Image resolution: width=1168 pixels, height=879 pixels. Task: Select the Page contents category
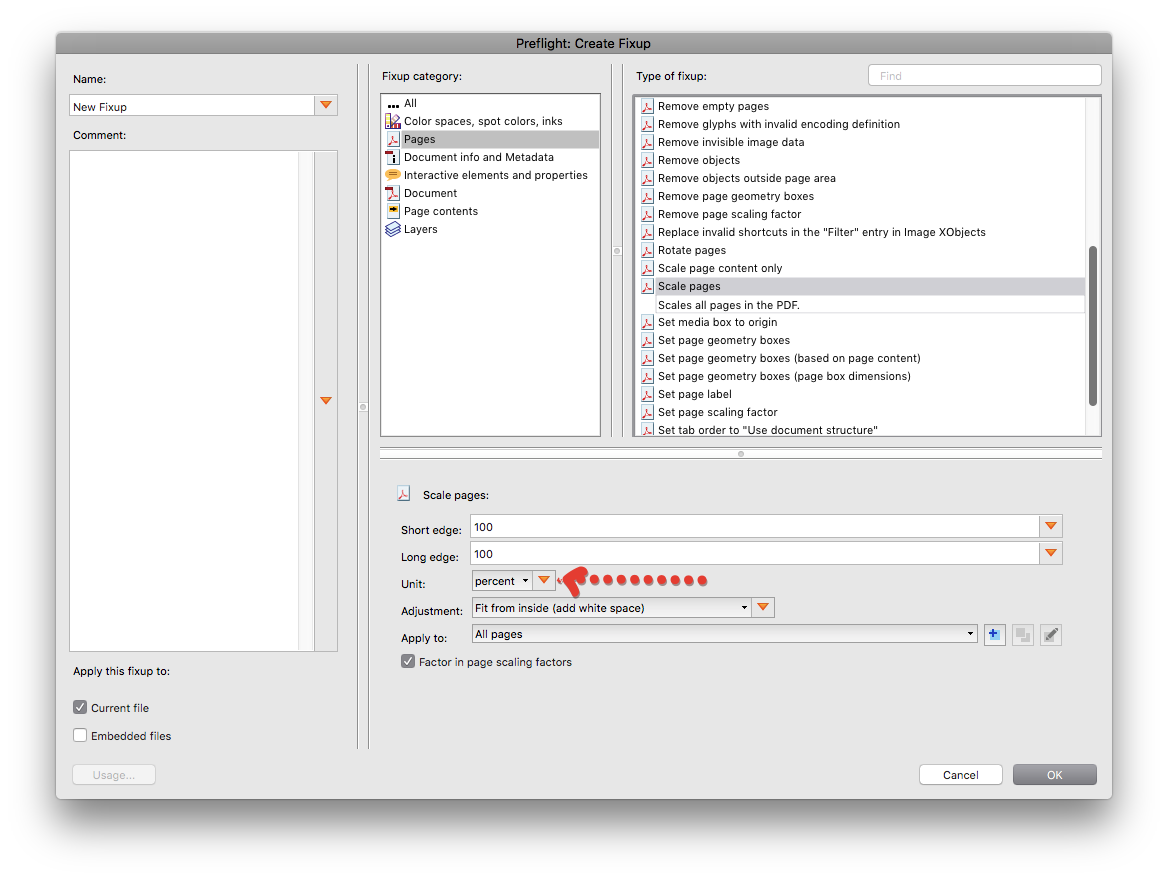click(x=440, y=212)
